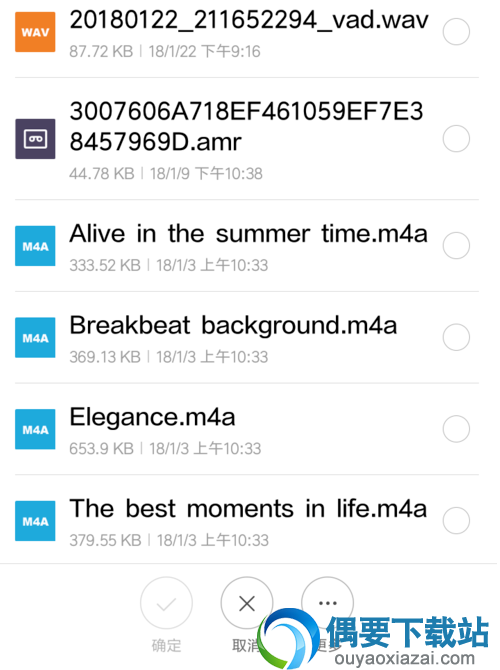This screenshot has height=670, width=500.
Task: Click the 确定 label under the checkmark
Action: click(x=167, y=645)
